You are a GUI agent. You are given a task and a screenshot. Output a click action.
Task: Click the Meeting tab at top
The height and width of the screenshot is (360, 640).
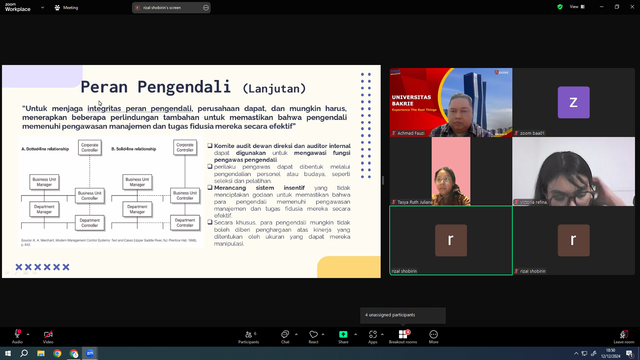point(67,7)
